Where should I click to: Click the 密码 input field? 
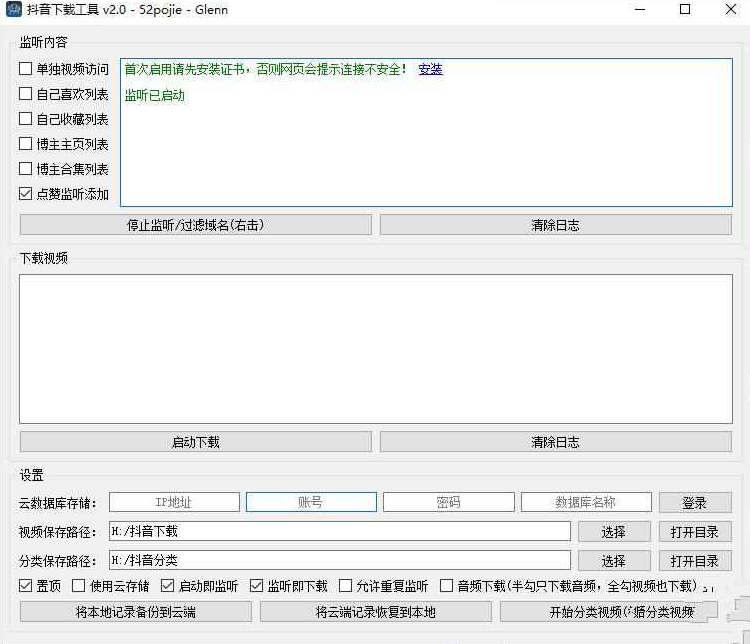tap(449, 502)
